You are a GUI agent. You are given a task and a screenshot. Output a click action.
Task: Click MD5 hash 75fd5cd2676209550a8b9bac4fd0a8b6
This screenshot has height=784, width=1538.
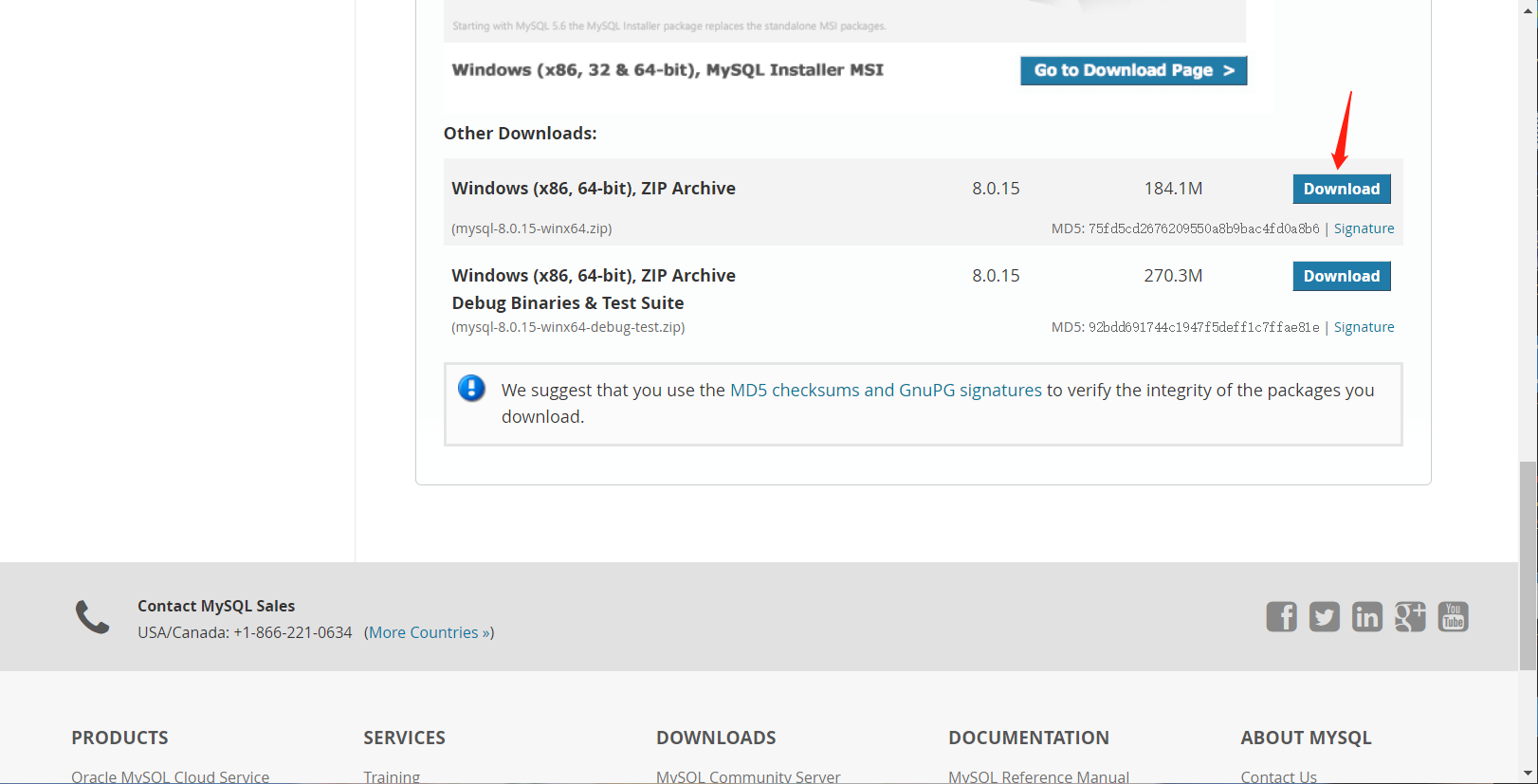click(1203, 228)
